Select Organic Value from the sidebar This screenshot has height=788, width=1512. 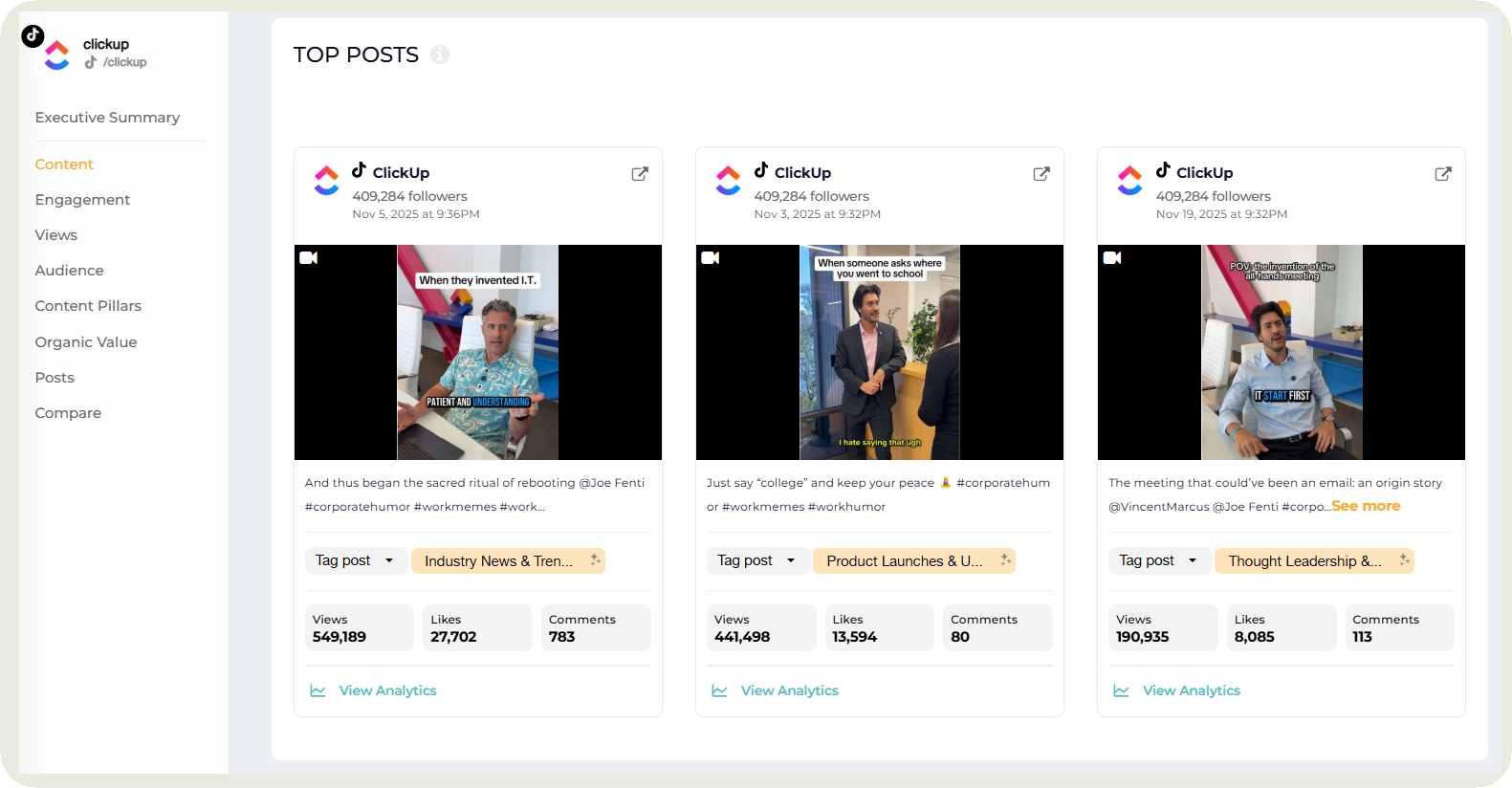[86, 342]
